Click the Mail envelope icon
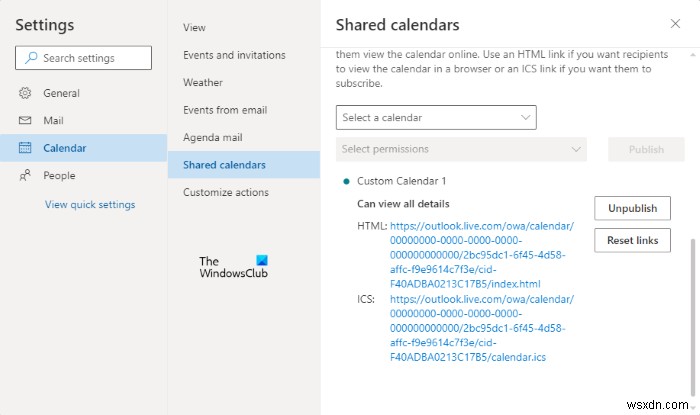This screenshot has height=415, width=700. point(26,121)
